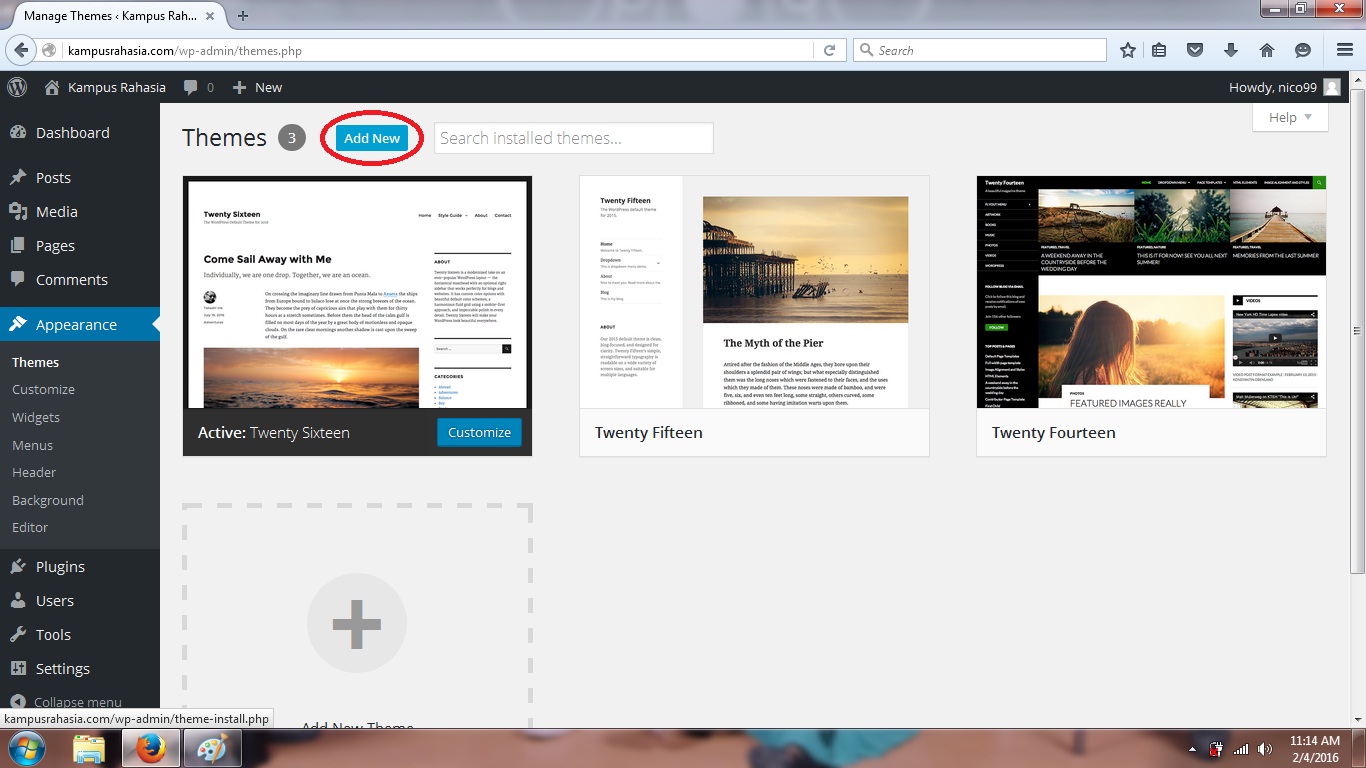Open the Plugins menu
This screenshot has height=768, width=1366.
point(80,566)
